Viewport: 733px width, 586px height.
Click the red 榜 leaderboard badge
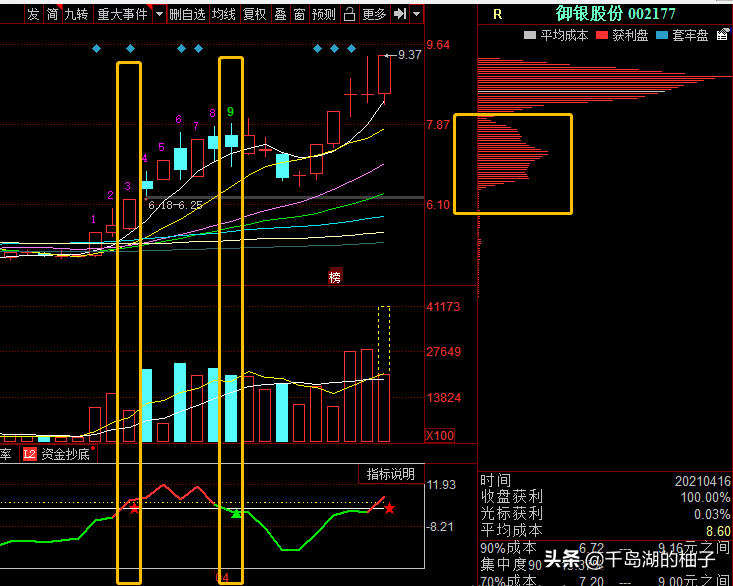point(335,277)
